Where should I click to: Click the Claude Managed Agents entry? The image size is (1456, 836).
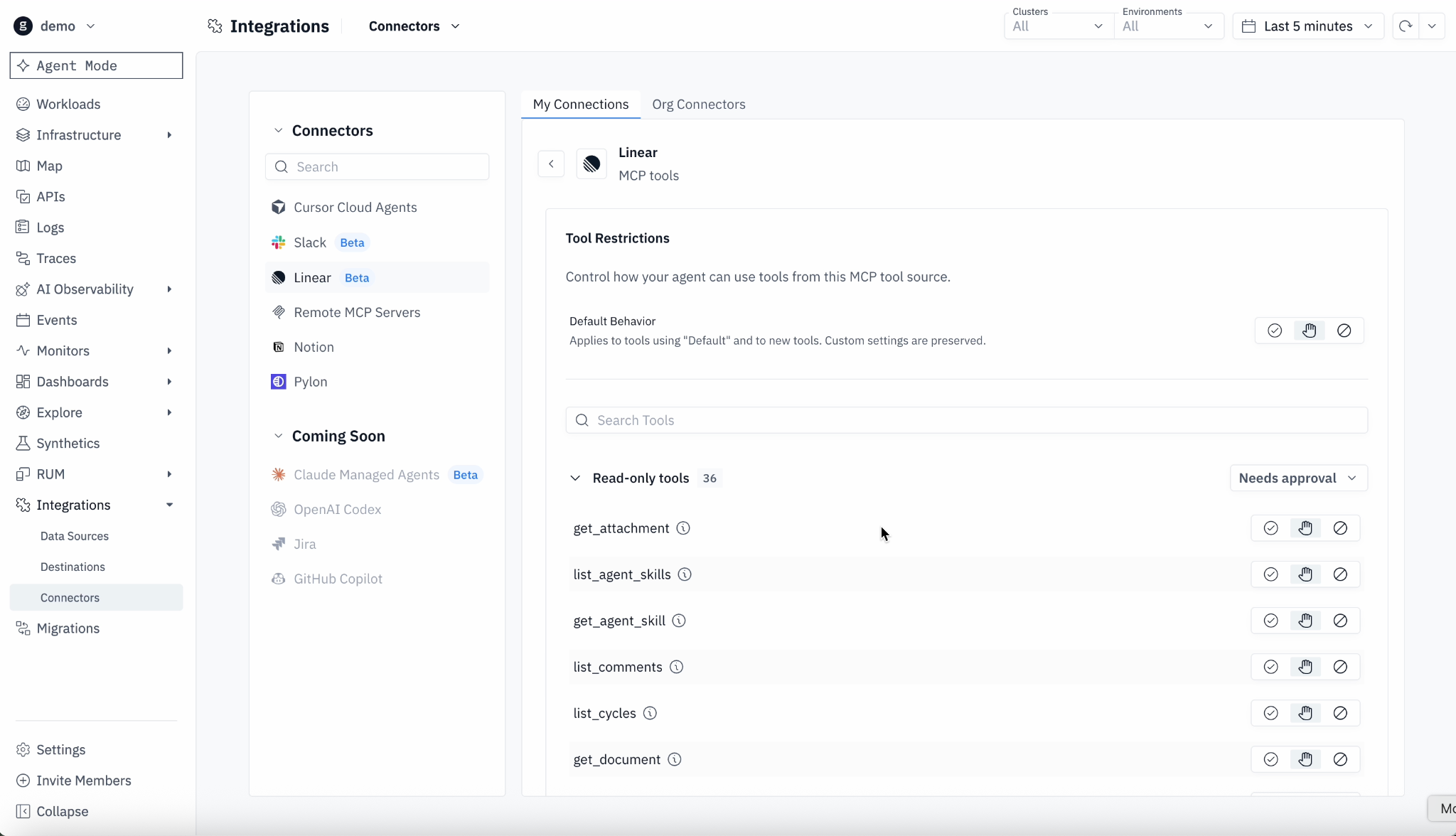coord(377,475)
